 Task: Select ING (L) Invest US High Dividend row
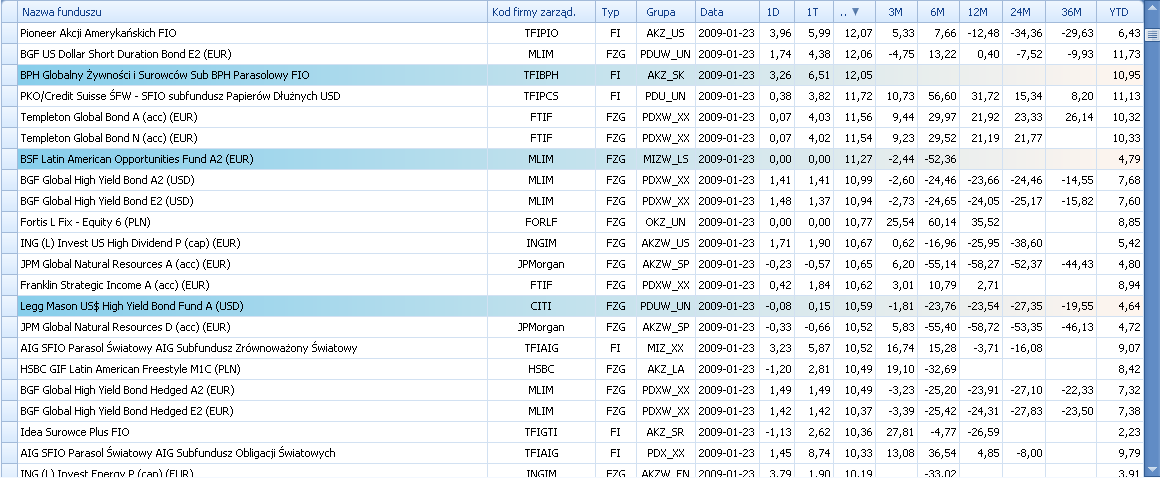click(581, 243)
